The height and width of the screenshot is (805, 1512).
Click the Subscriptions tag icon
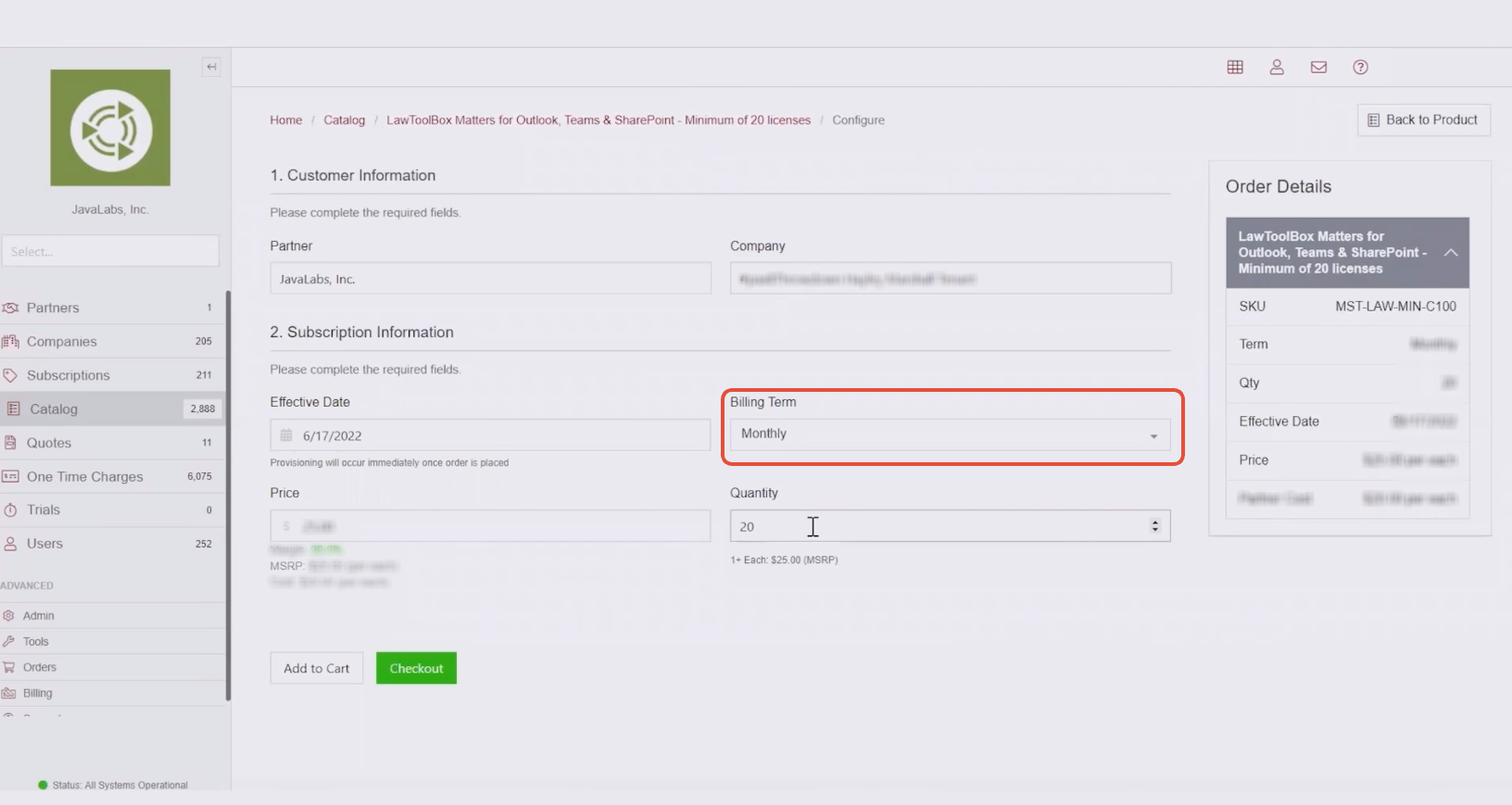(x=10, y=375)
